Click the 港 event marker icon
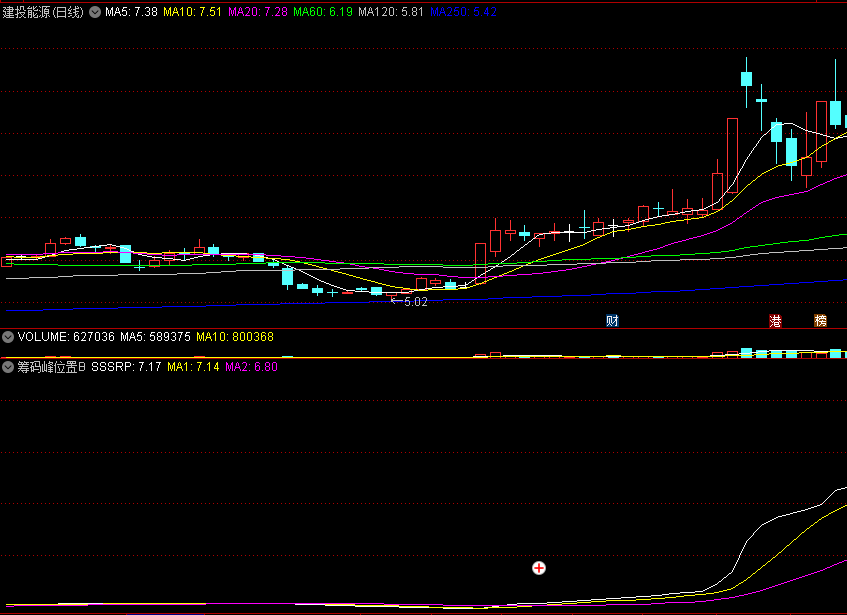The height and width of the screenshot is (615, 847). [775, 322]
